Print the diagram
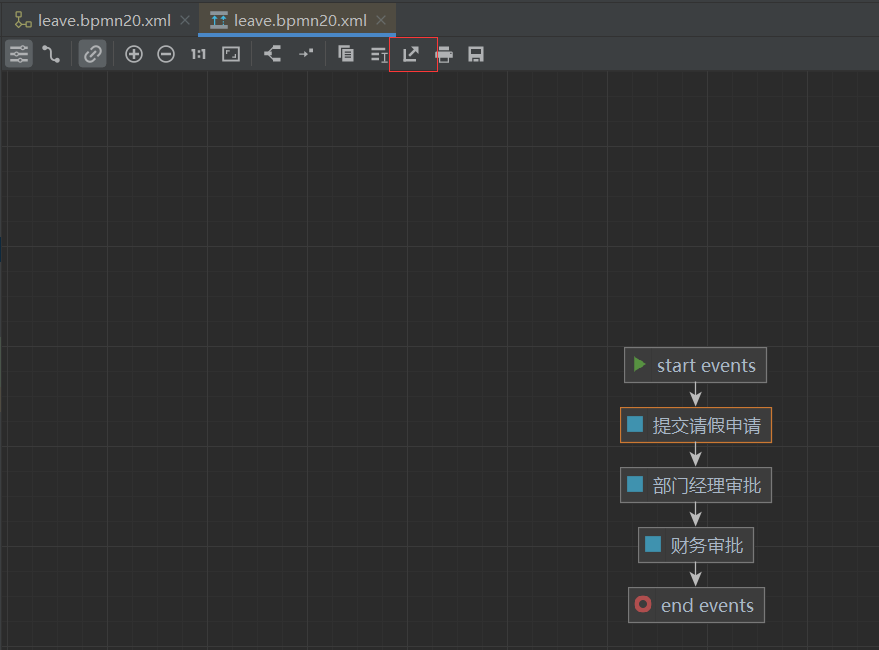This screenshot has width=879, height=650. pos(443,54)
